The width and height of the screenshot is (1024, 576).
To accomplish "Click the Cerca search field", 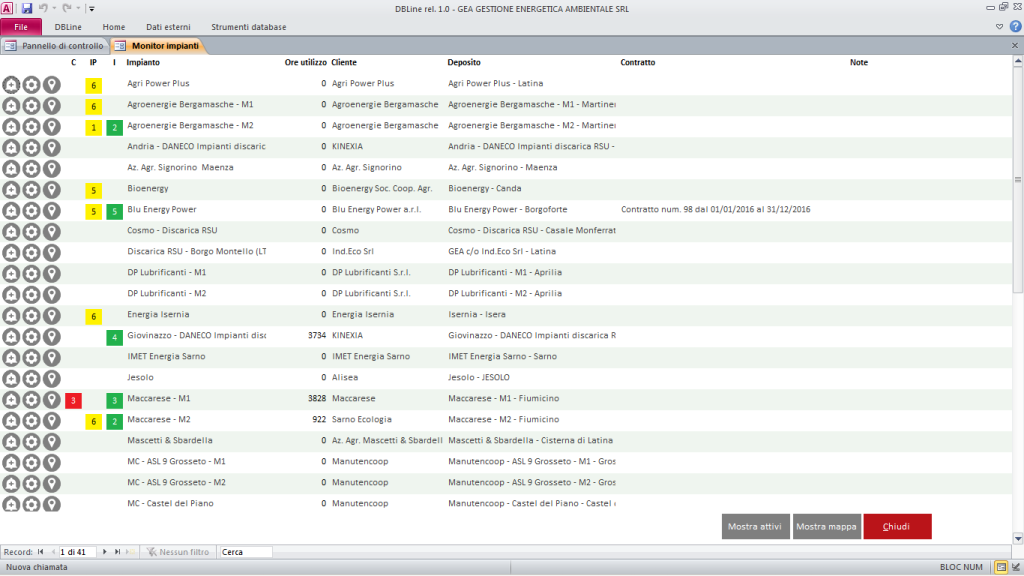I will pyautogui.click(x=246, y=552).
